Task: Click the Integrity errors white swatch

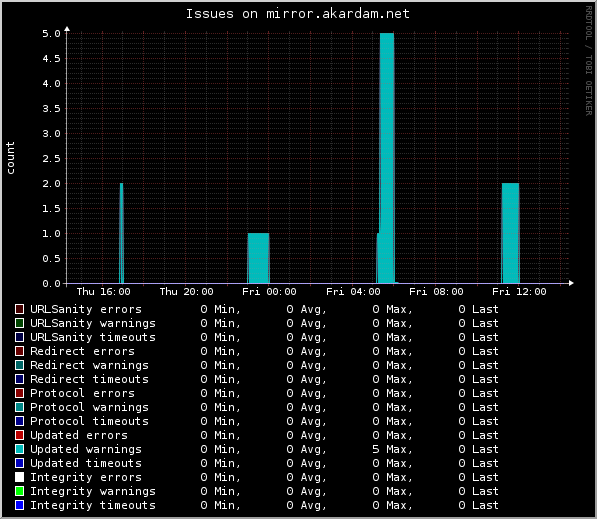Action: 19,477
